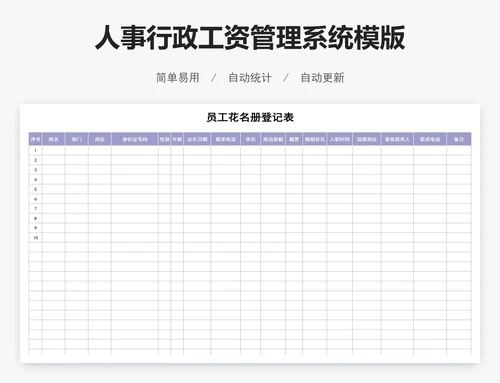Image resolution: width=500 pixels, height=383 pixels.
Task: Click the empty 备注 cell in row 1
Action: (459, 150)
